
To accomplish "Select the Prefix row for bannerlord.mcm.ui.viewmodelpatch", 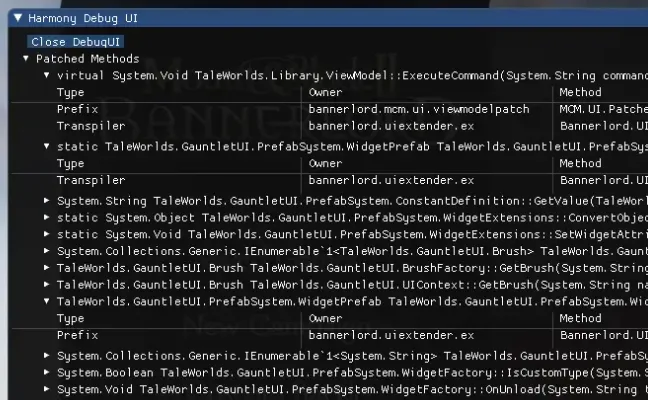I will [x=77, y=108].
